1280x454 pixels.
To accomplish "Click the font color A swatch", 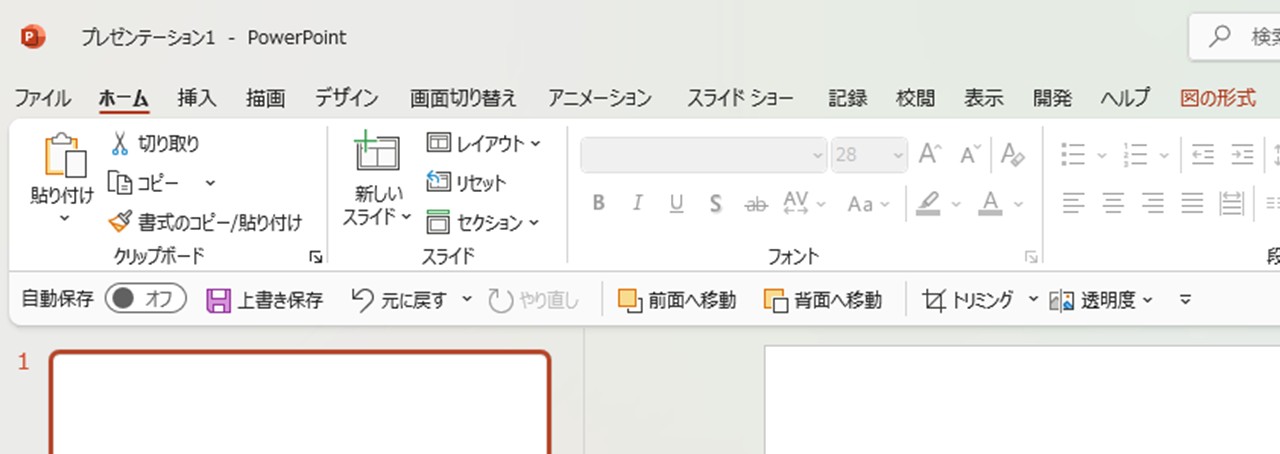I will click(990, 203).
